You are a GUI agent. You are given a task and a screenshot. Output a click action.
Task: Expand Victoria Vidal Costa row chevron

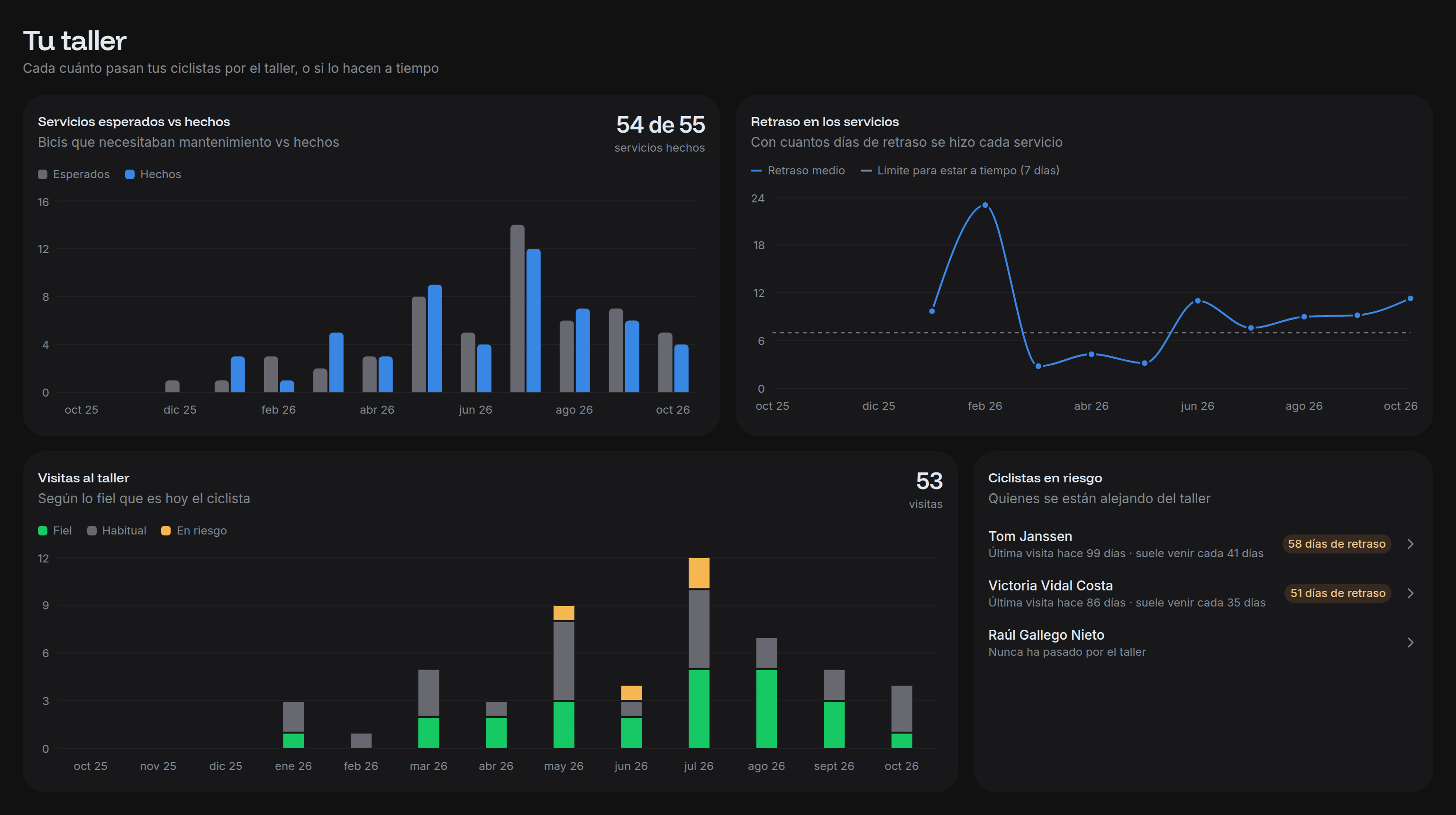click(1410, 593)
